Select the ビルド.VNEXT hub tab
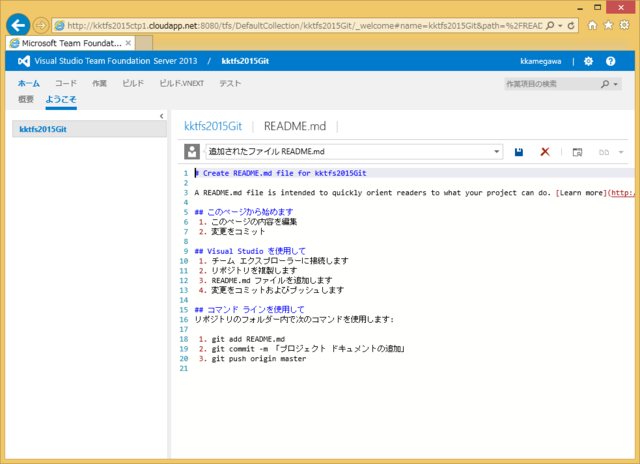The width and height of the screenshot is (640, 464). click(182, 83)
